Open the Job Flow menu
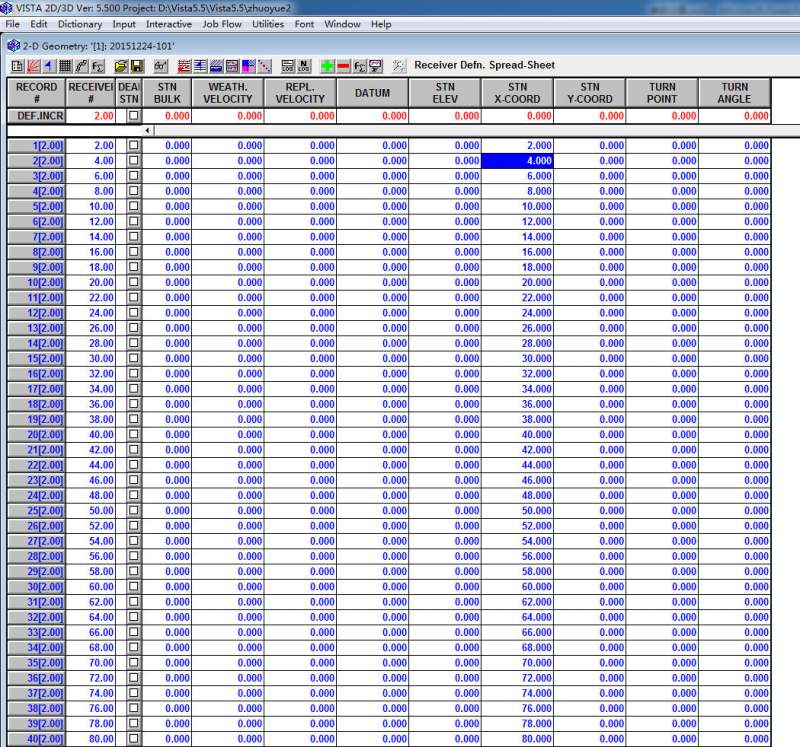The height and width of the screenshot is (747, 800). [221, 23]
